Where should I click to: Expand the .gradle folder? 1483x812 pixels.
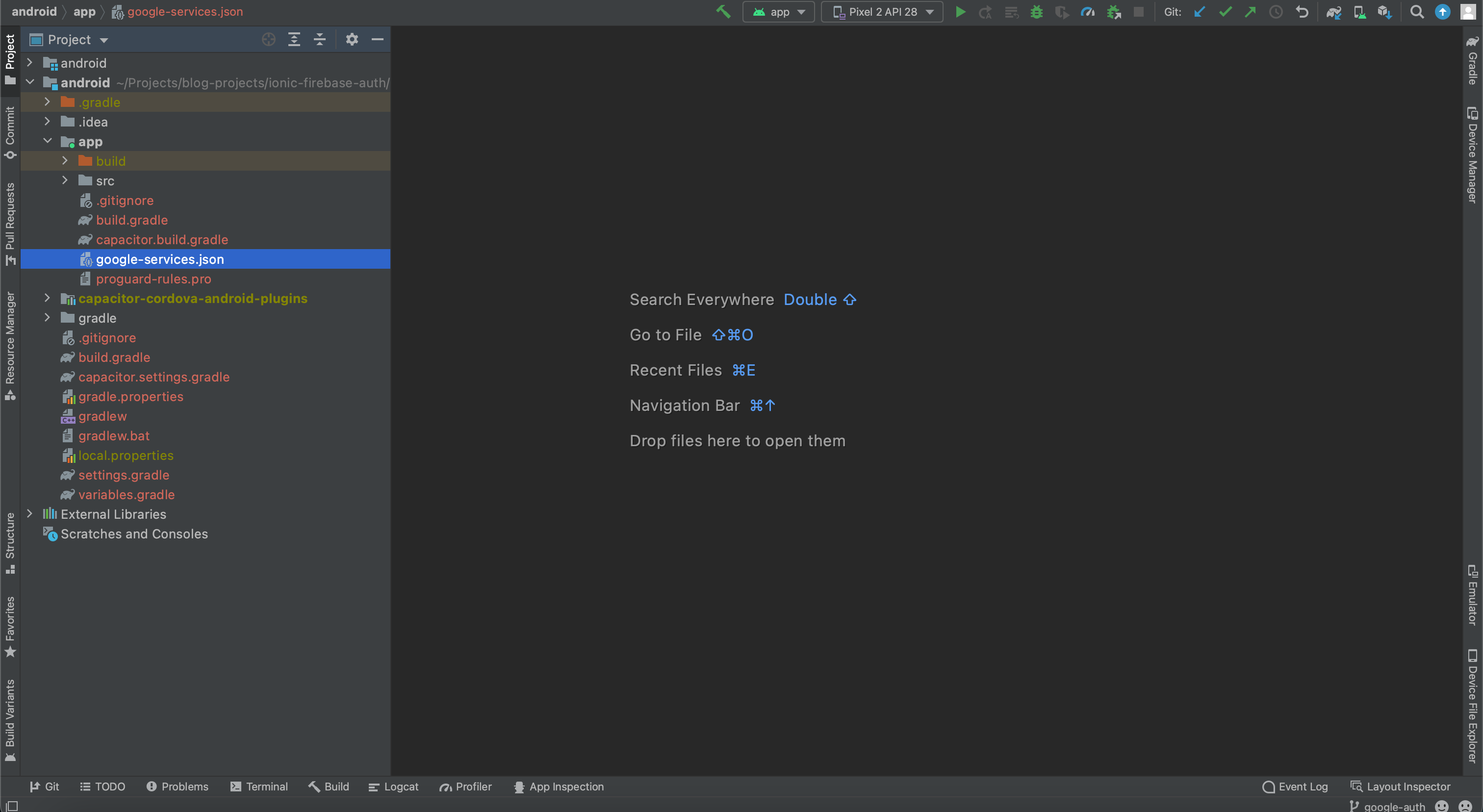47,101
